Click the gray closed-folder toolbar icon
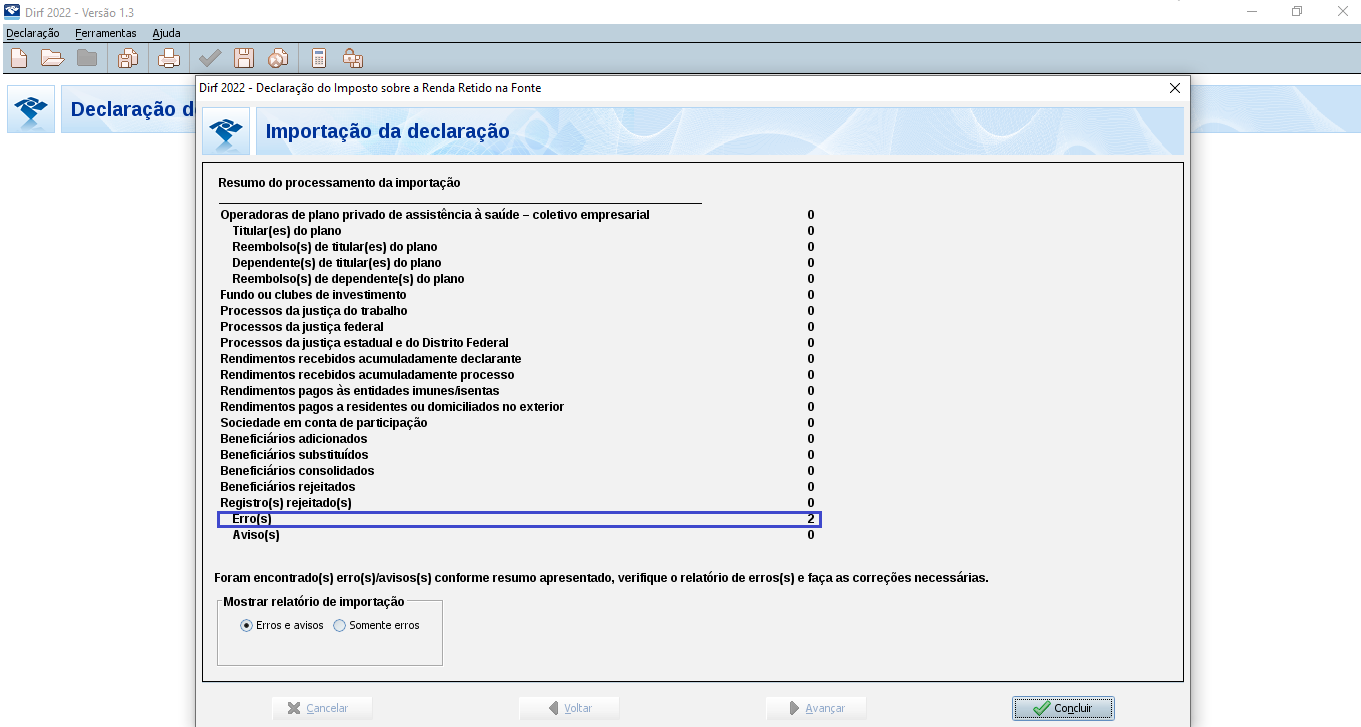The image size is (1361, 727). coord(87,58)
